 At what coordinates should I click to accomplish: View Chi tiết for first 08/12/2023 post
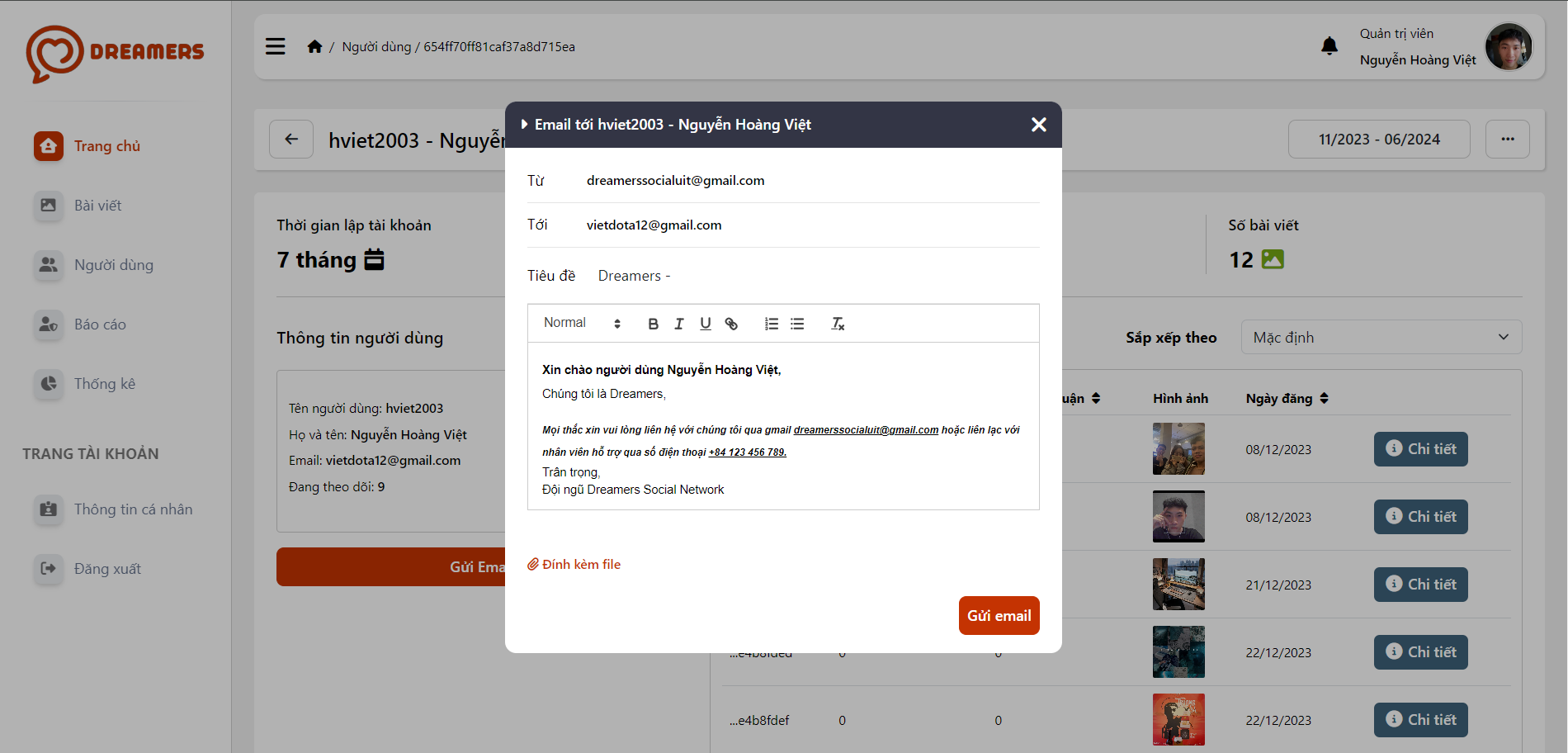click(x=1420, y=449)
